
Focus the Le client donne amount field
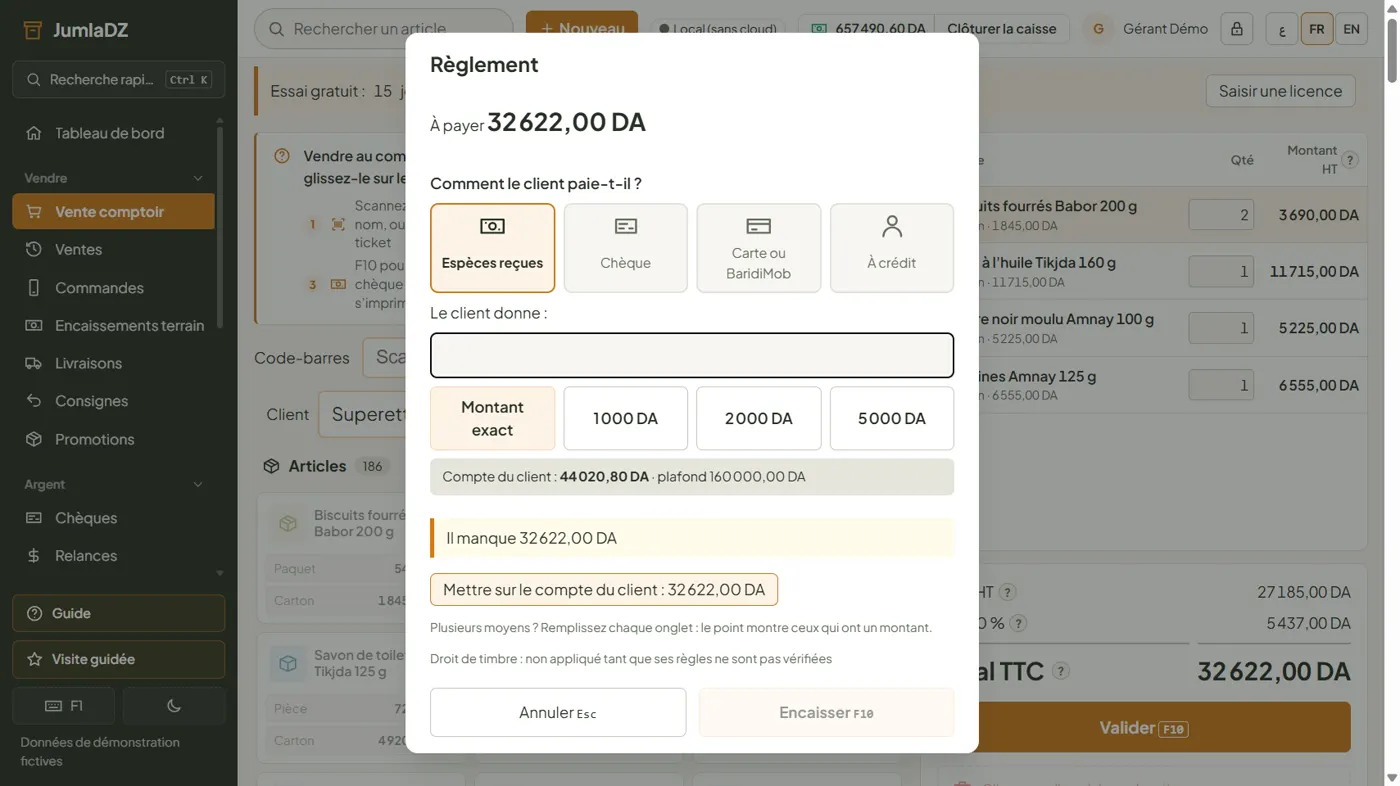point(692,355)
